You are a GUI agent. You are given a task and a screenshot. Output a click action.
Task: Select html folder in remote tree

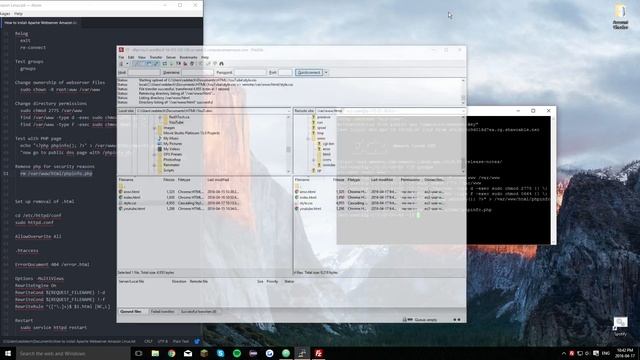(327, 154)
